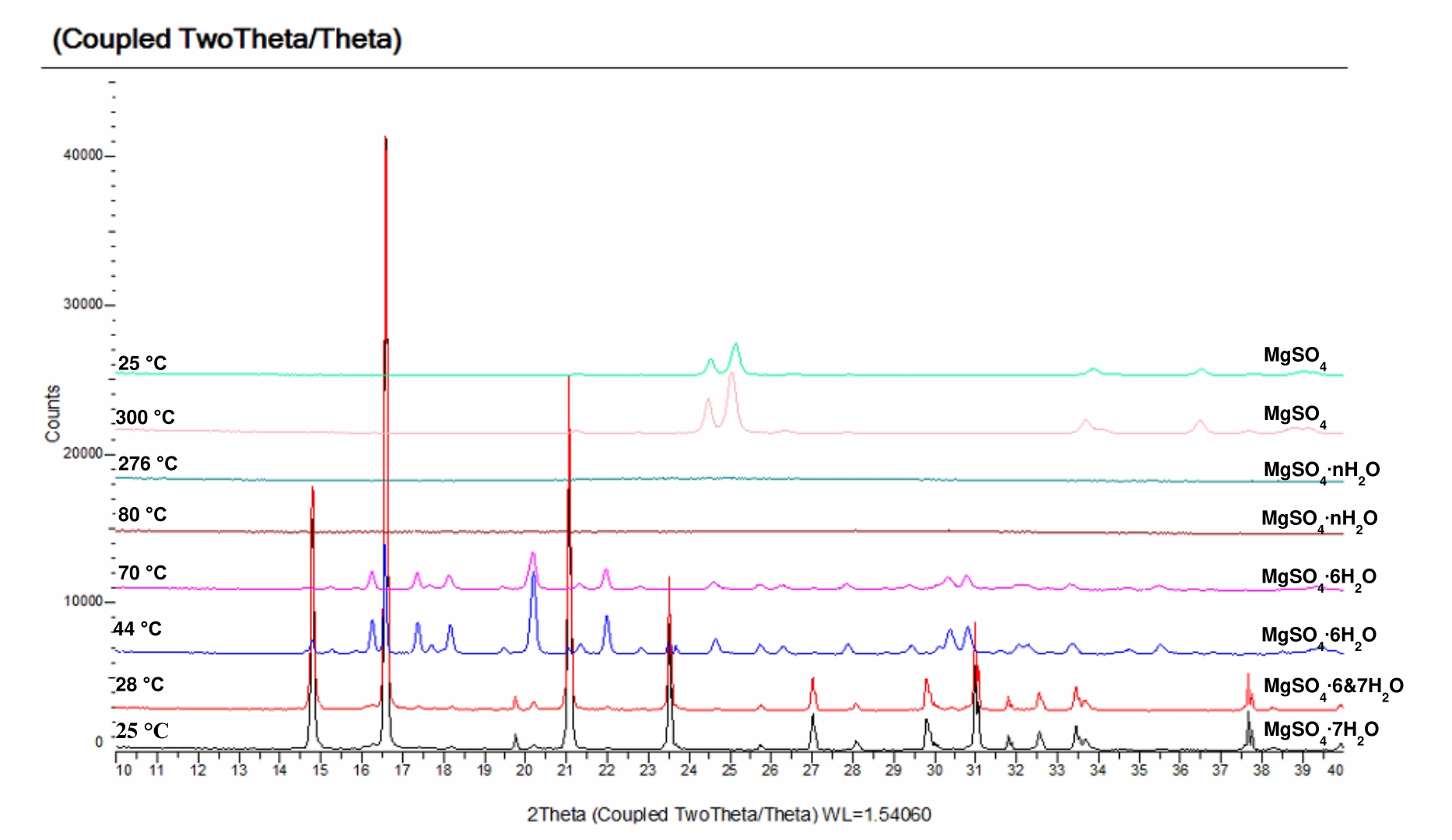The width and height of the screenshot is (1452, 840).
Task: Click the vertical "Counts" axis label
Action: [53, 414]
